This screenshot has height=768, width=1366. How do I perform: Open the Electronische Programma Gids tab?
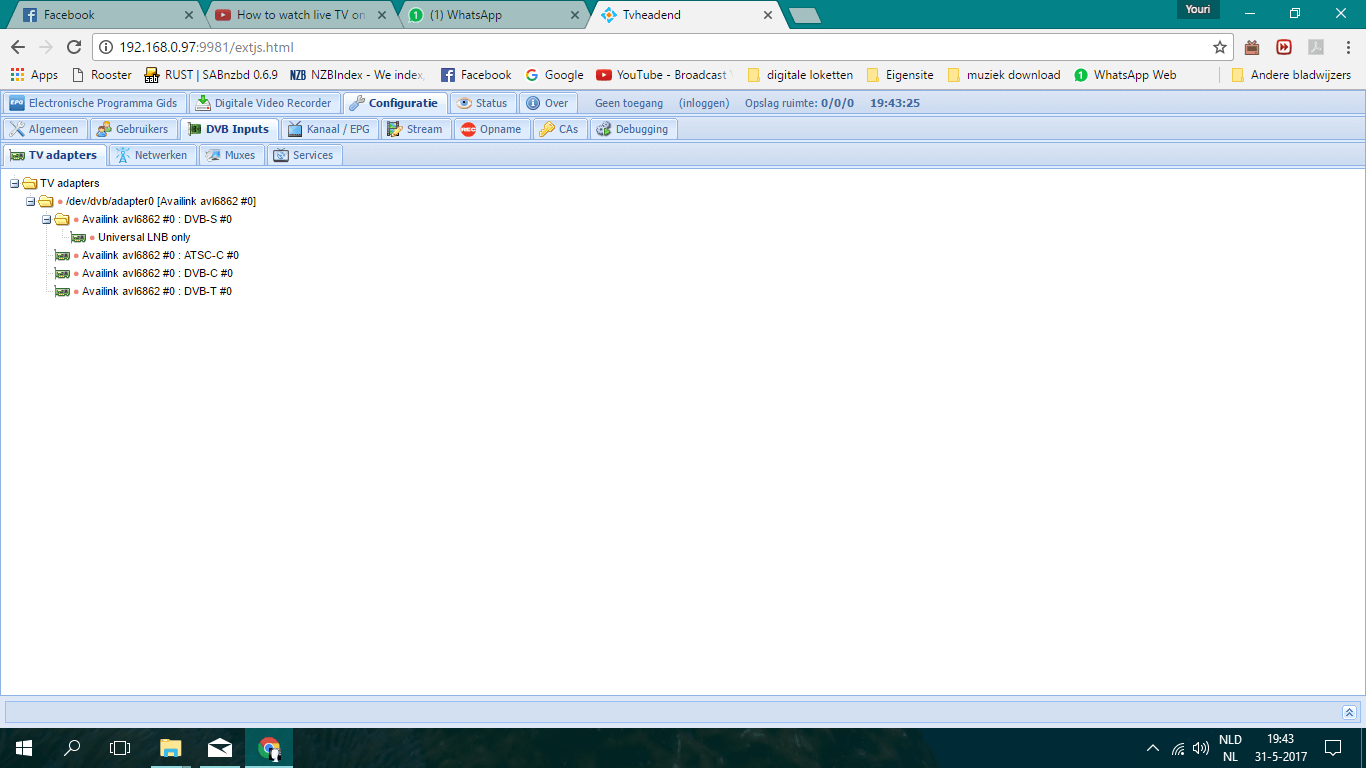[x=93, y=103]
